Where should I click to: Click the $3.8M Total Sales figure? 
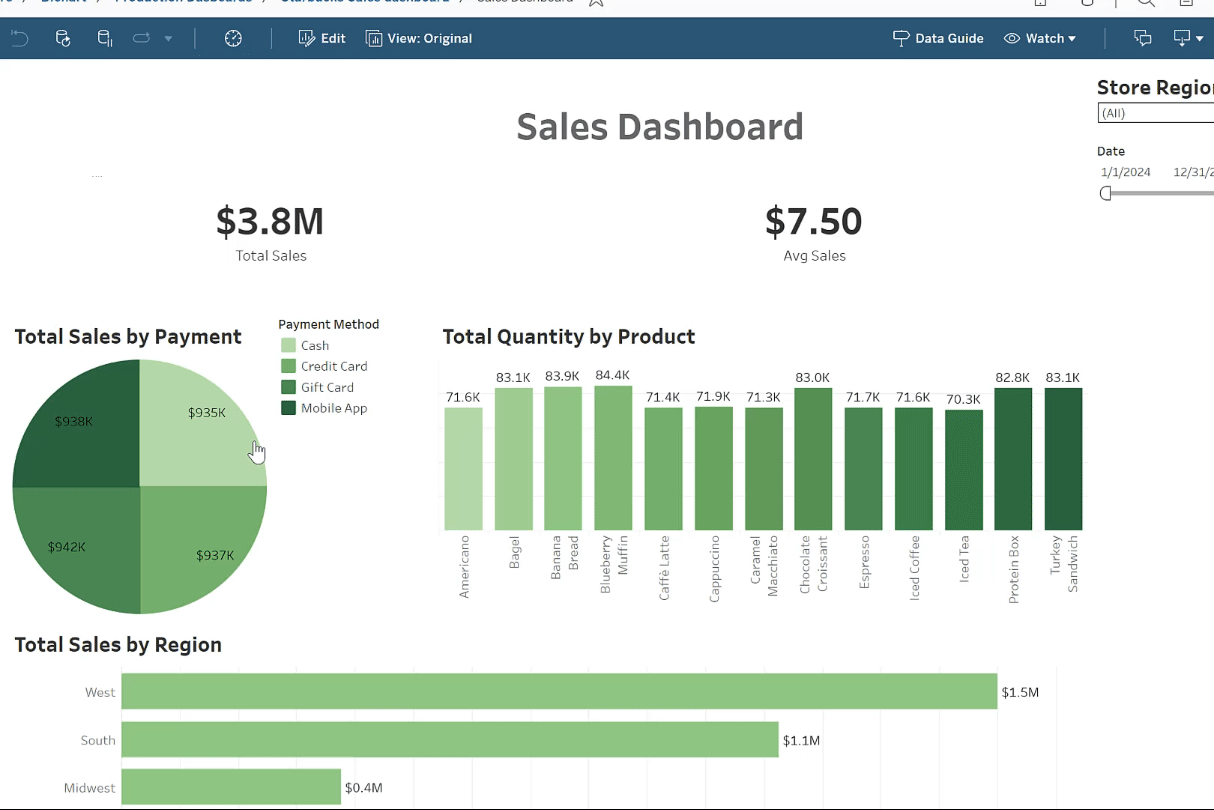coord(270,221)
